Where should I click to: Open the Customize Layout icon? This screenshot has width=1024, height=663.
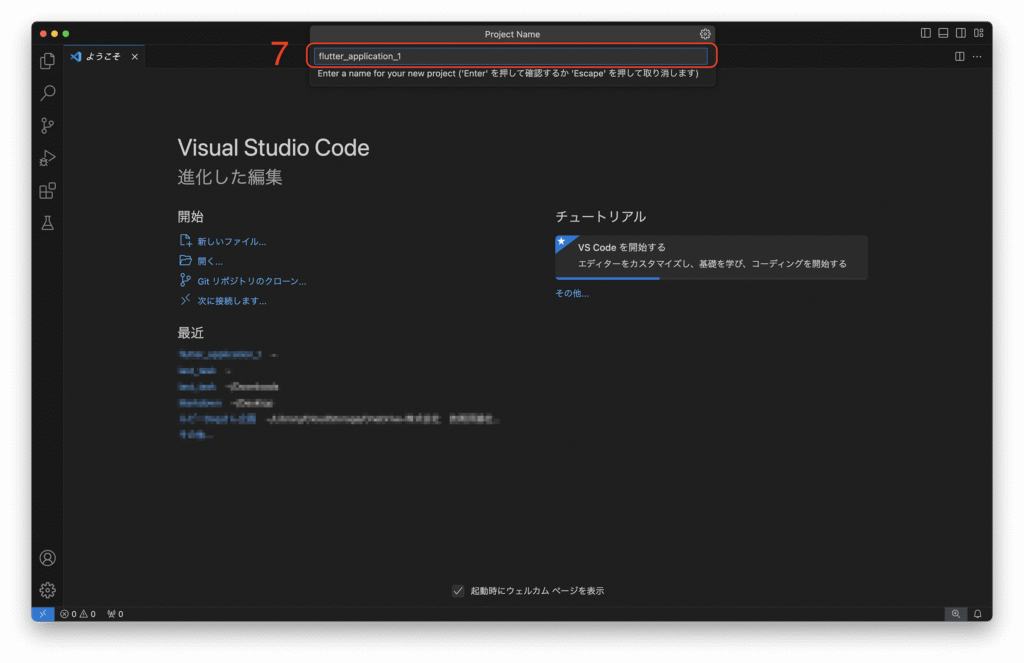[979, 33]
